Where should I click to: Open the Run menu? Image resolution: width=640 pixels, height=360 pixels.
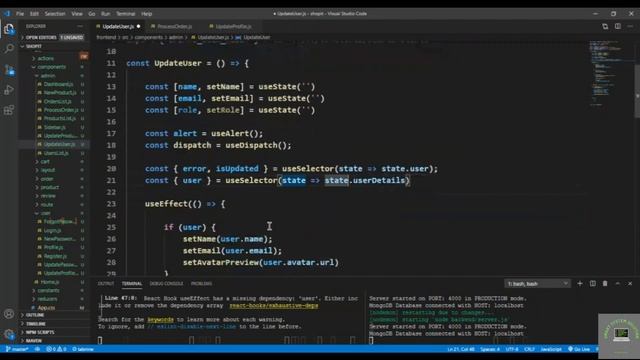pyautogui.click(x=106, y=13)
